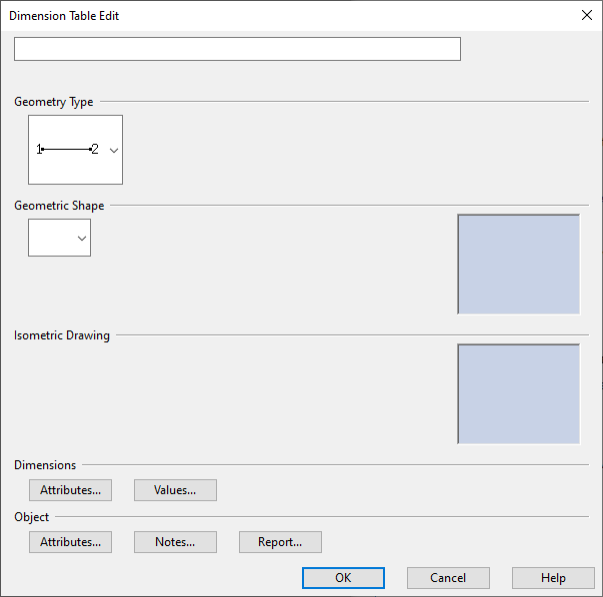Open Help for this dialog

[553, 578]
